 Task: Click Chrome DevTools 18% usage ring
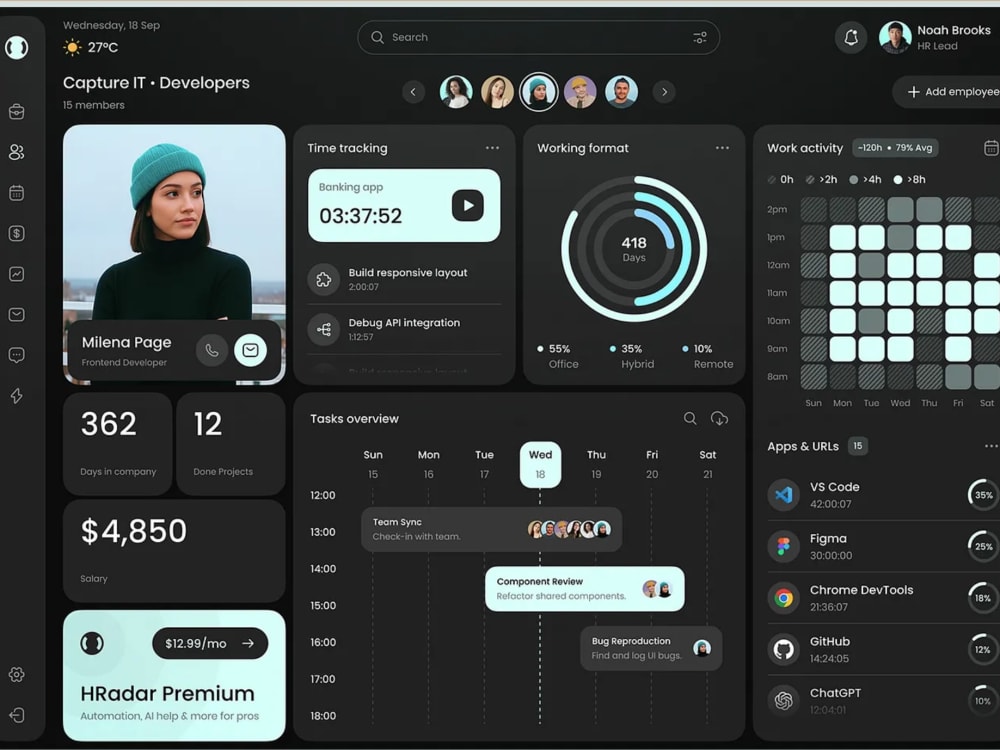983,598
